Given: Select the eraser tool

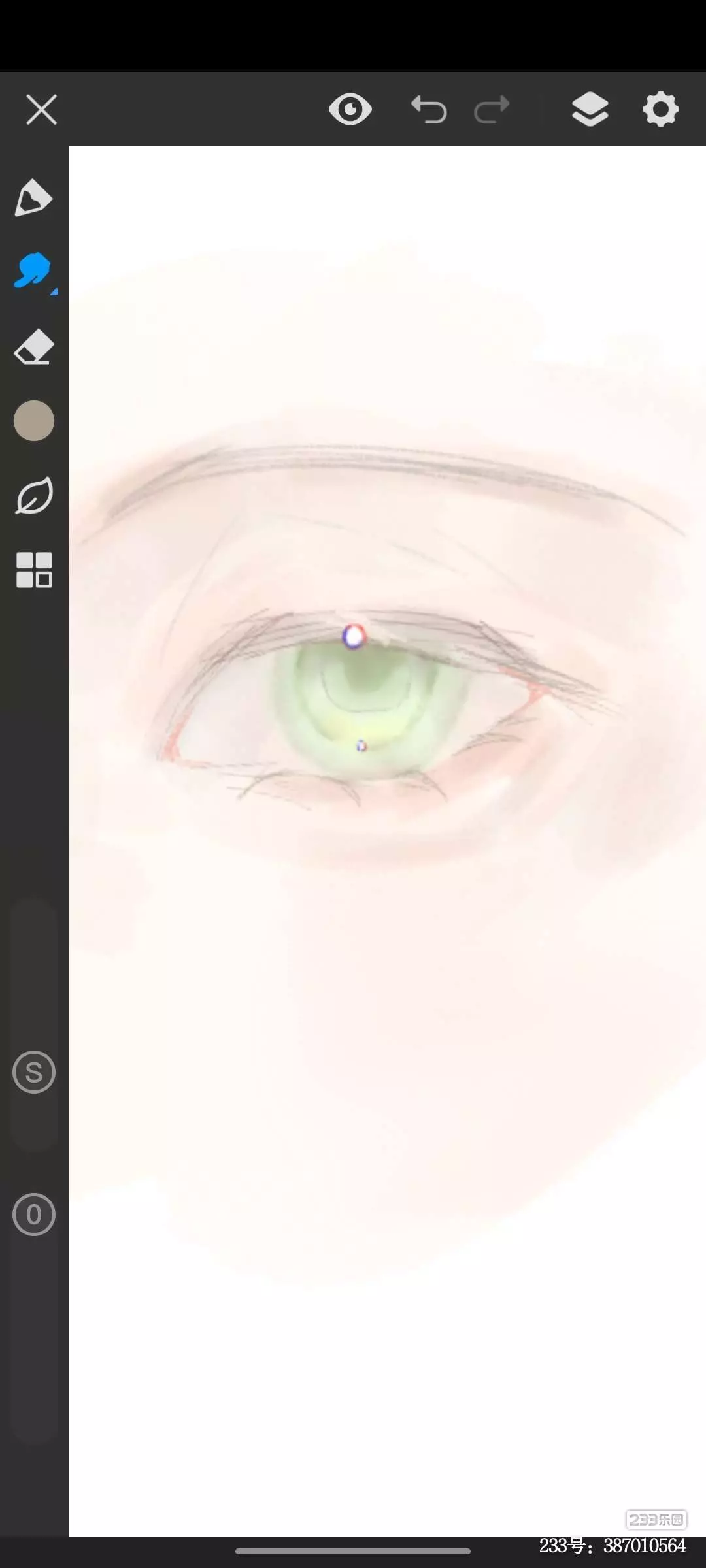Looking at the screenshot, I should point(33,346).
